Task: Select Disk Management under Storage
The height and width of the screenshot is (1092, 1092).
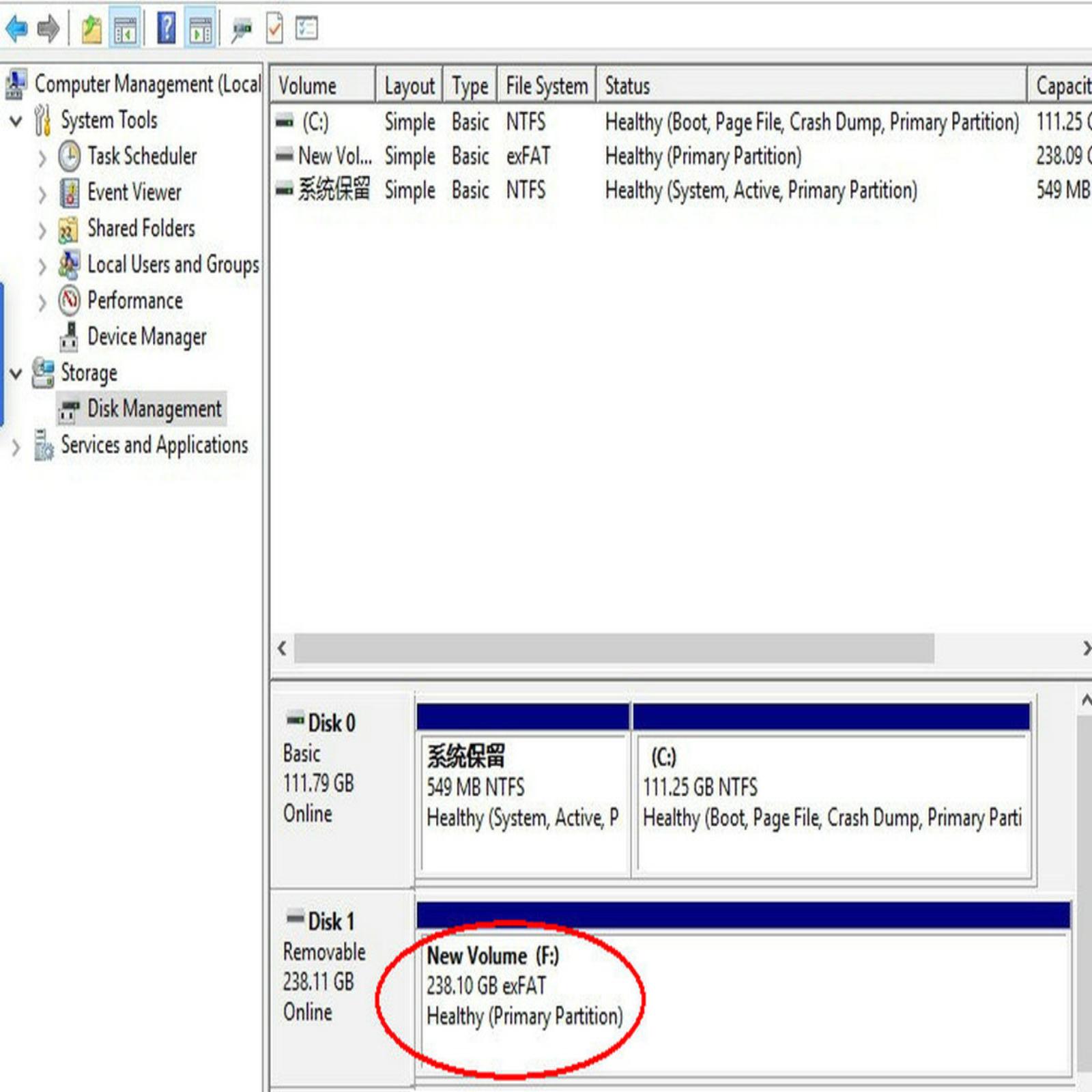Action: (154, 409)
